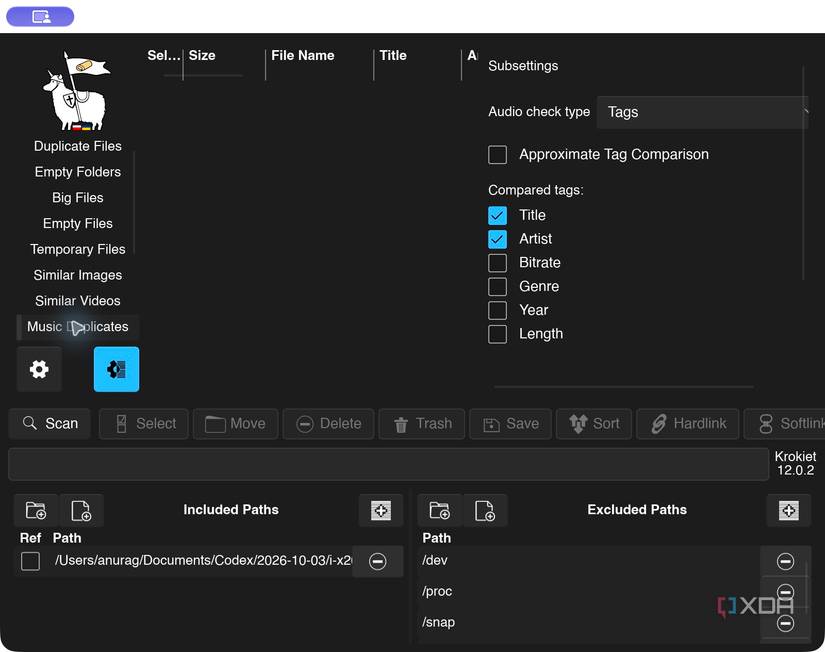Screen dimensions: 825x652
Task: Click the purple screen-share pill icon
Action: pos(40,16)
